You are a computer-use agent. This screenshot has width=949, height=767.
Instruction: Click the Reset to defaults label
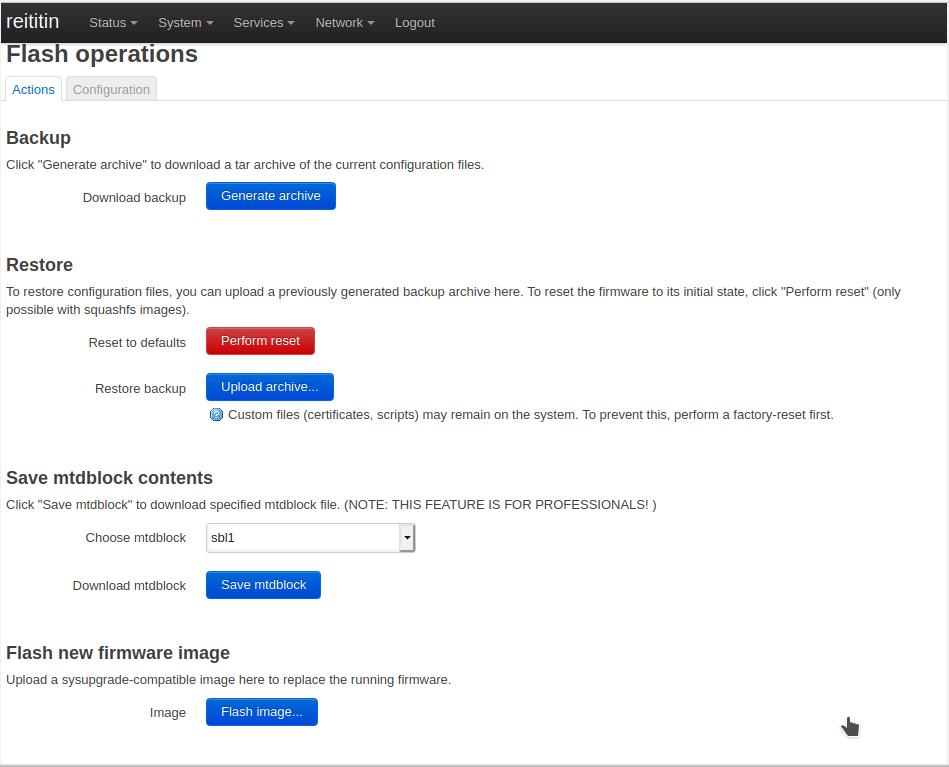(x=137, y=343)
